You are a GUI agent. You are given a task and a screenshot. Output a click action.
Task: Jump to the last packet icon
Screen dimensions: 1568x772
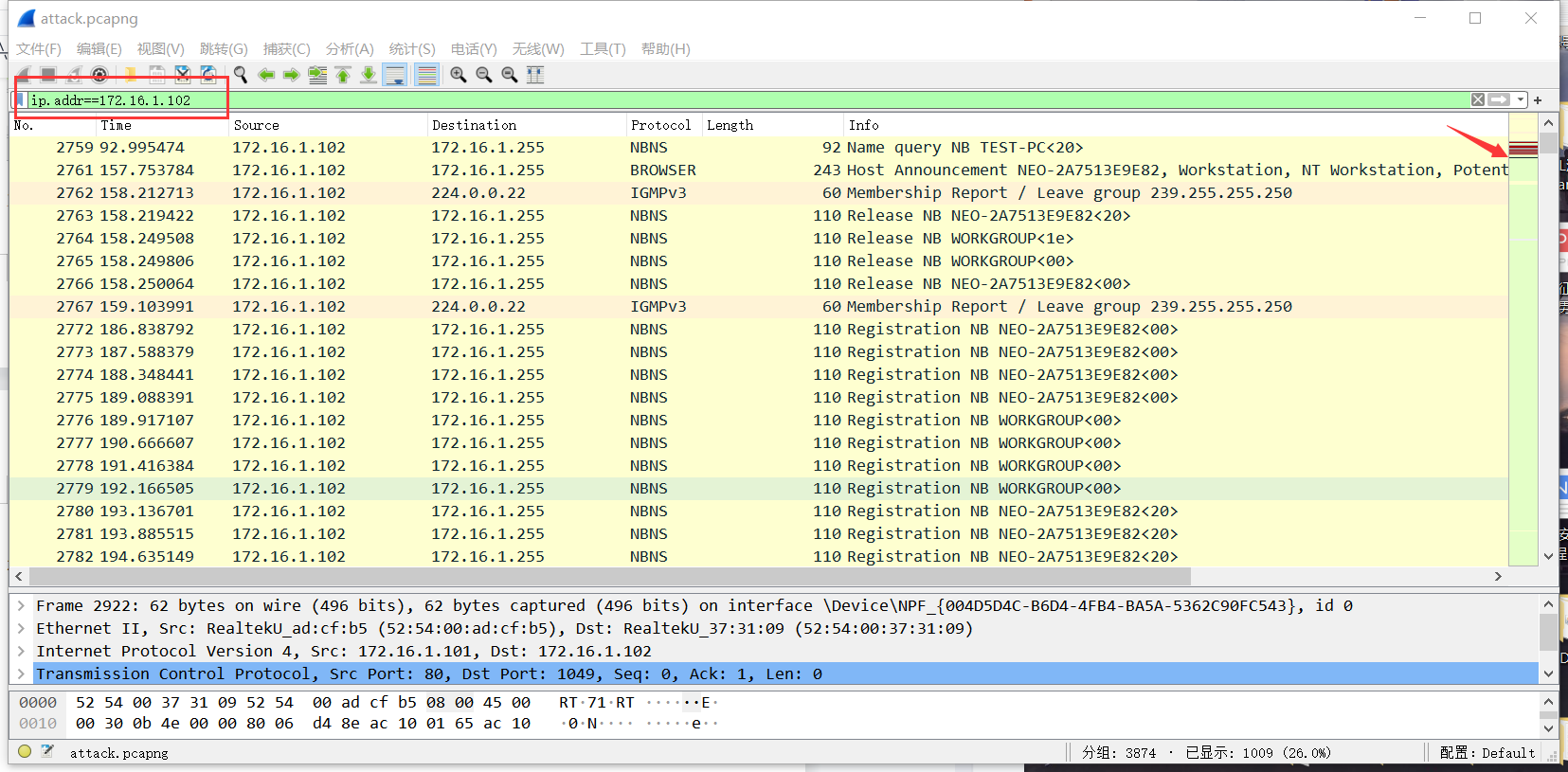tap(369, 75)
